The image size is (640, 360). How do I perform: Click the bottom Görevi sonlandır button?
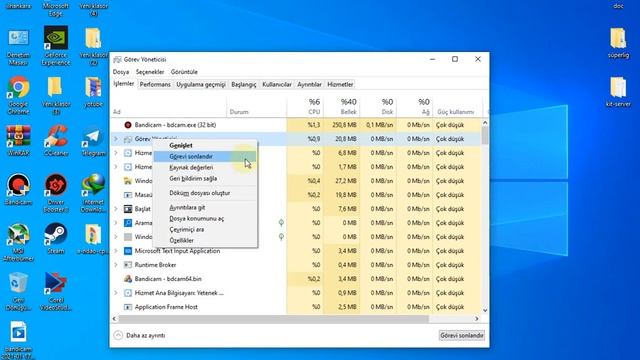462,336
